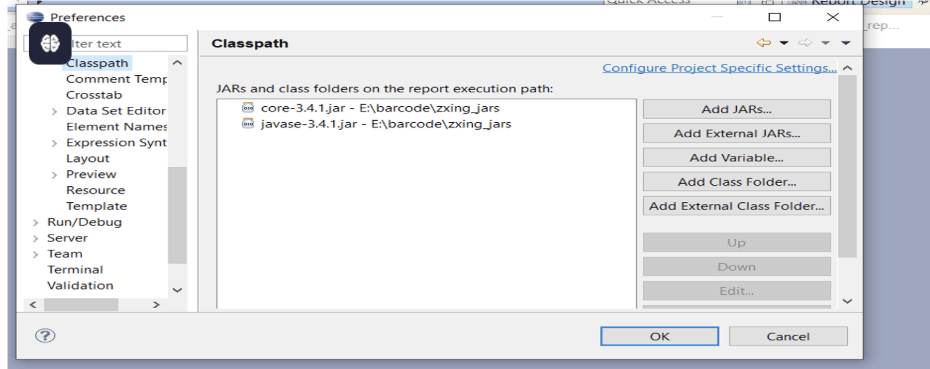Click the tree horizontal scrollbar thumb
This screenshot has height=369, width=930.
[x=81, y=304]
